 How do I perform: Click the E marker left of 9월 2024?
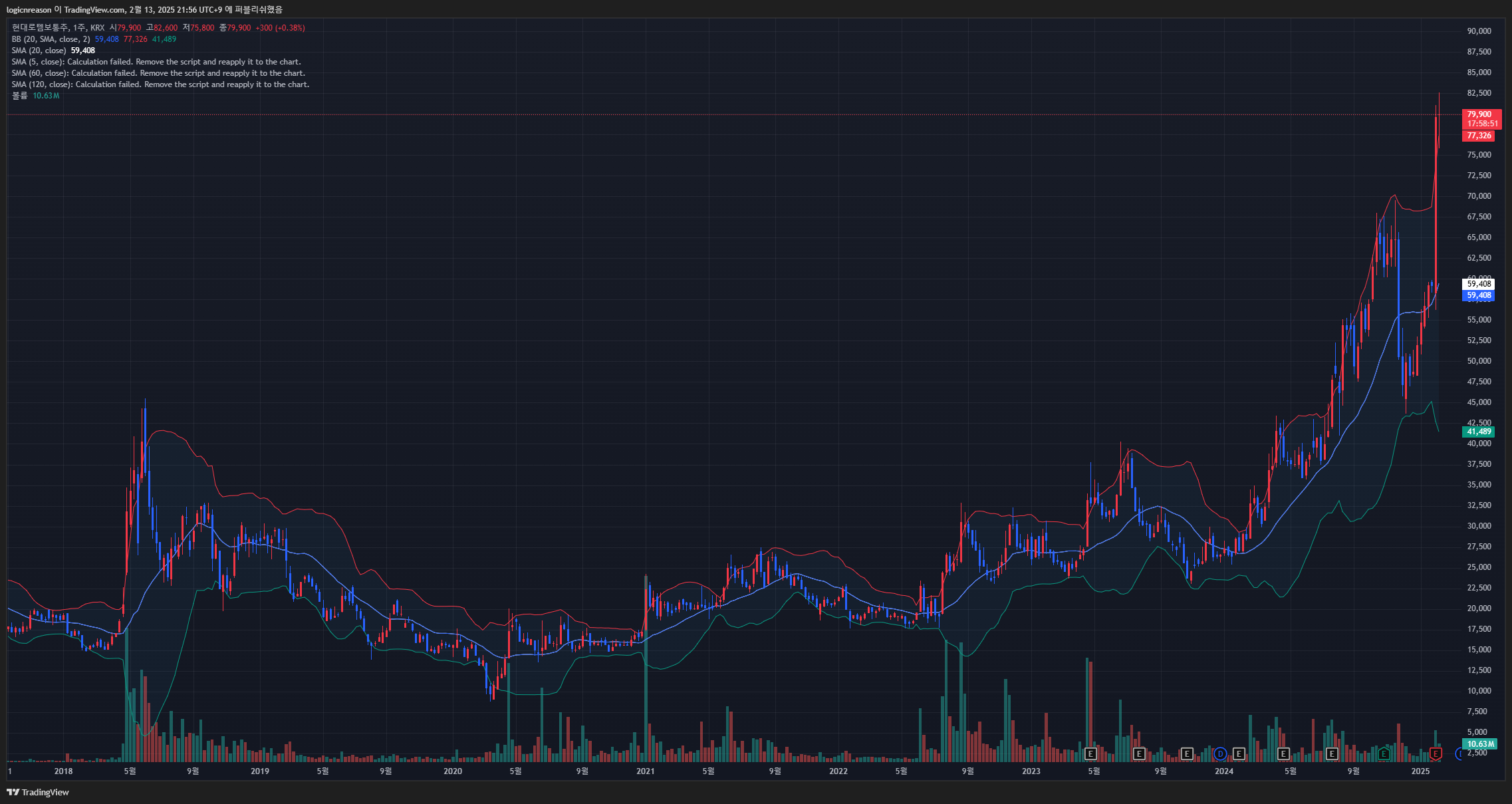click(1332, 753)
